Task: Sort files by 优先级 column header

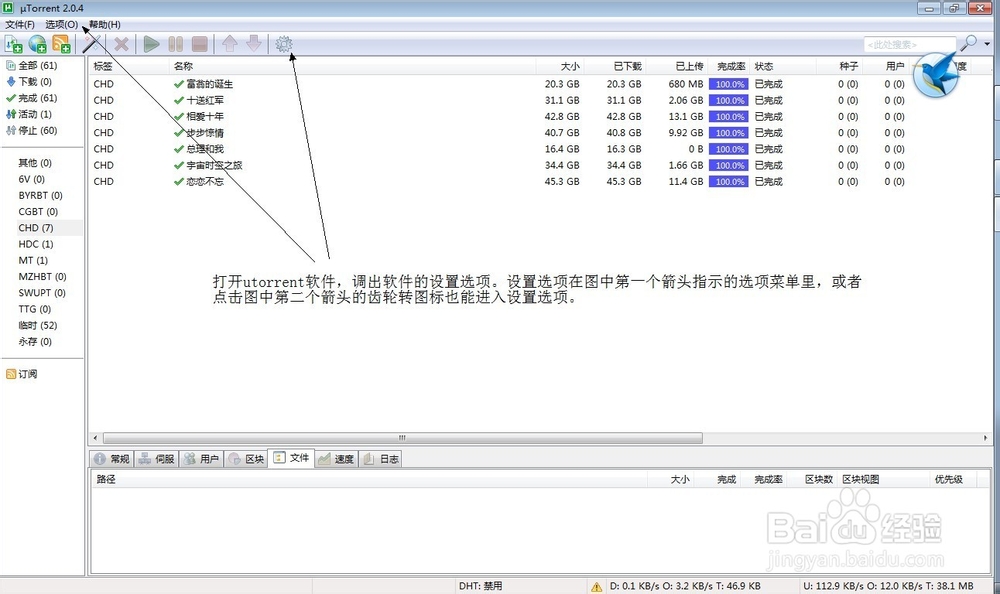Action: 948,479
